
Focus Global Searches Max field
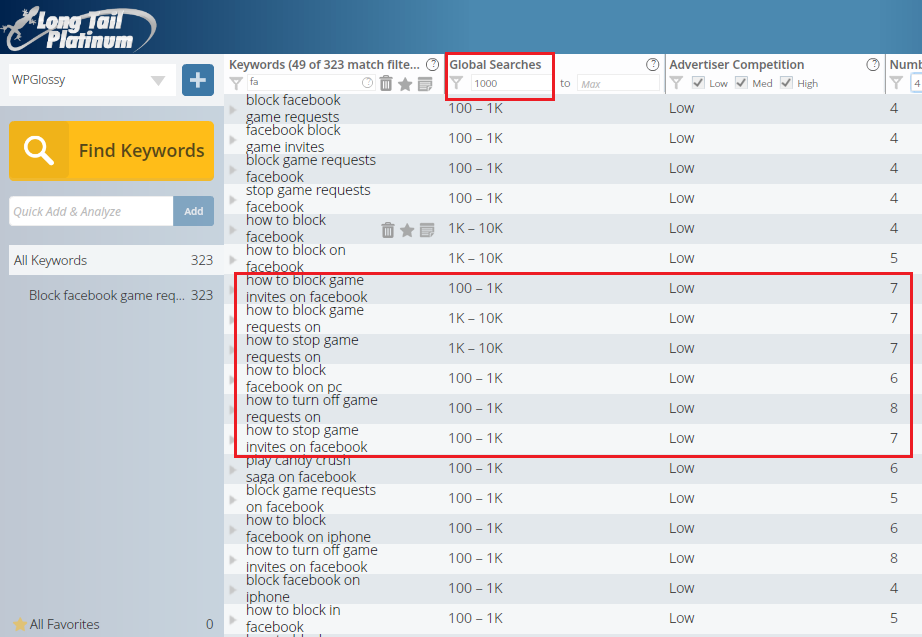pos(618,84)
